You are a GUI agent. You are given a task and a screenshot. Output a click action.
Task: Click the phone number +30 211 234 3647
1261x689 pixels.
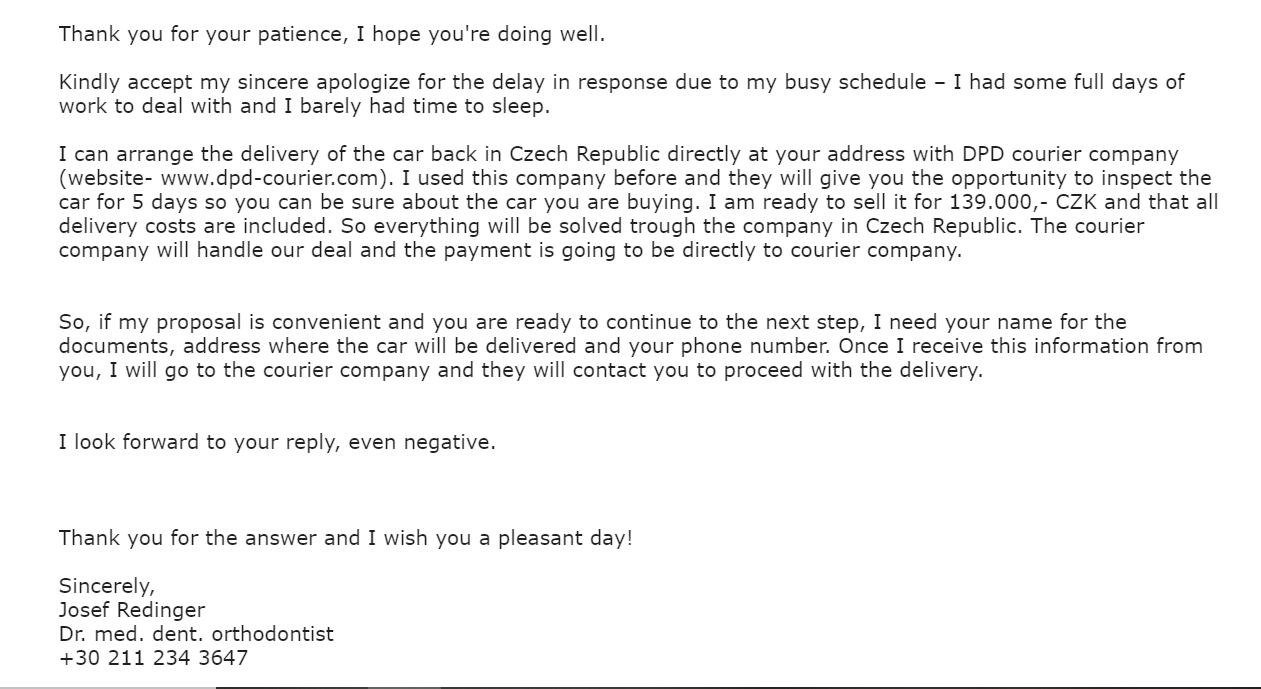pyautogui.click(x=153, y=658)
